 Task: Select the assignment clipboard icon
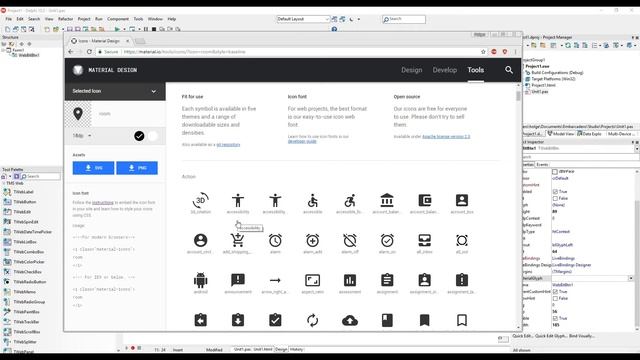(x=387, y=280)
